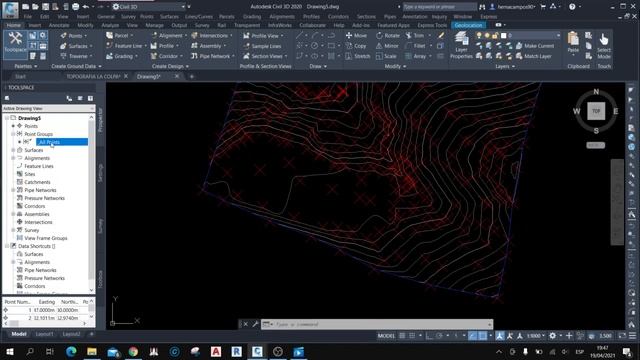Open the Surfaces menu in menu bar
Image resolution: width=640 pixels, height=360 pixels.
click(x=169, y=17)
